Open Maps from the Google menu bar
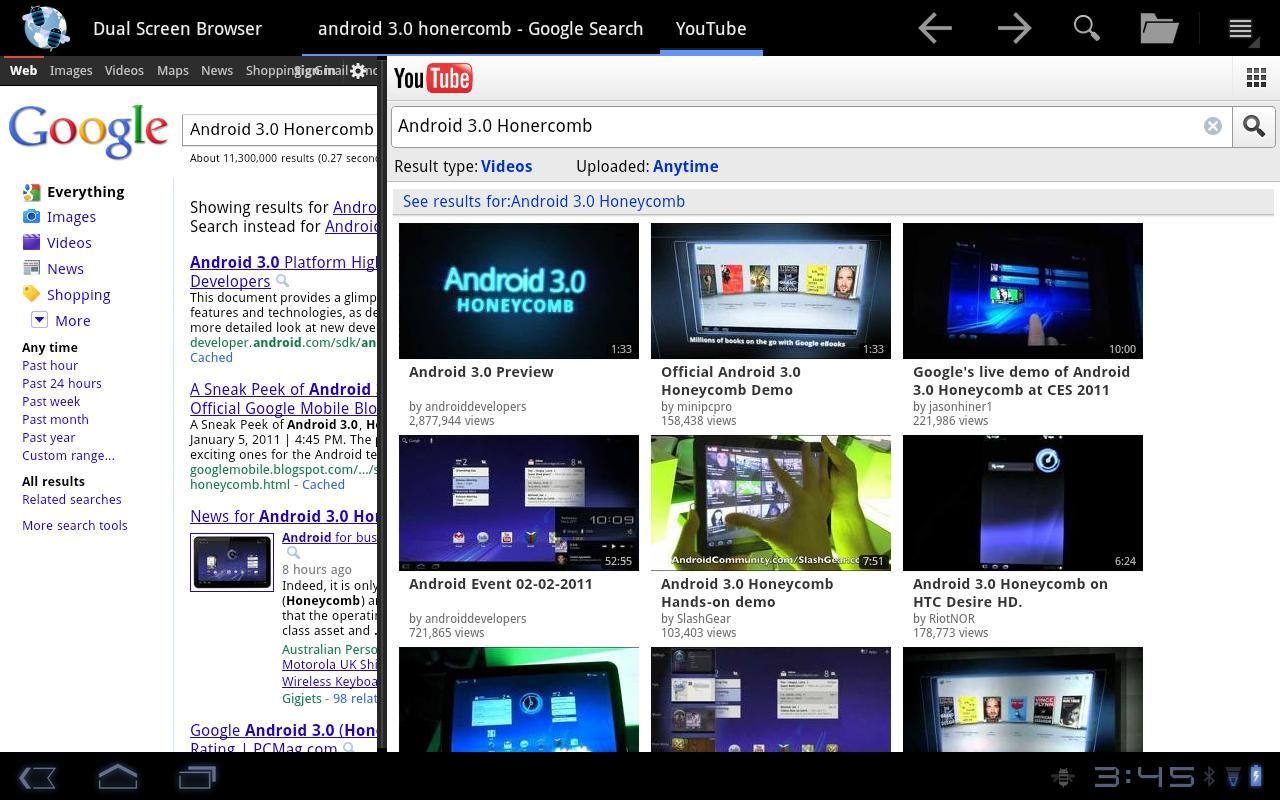1280x800 pixels. [x=172, y=70]
